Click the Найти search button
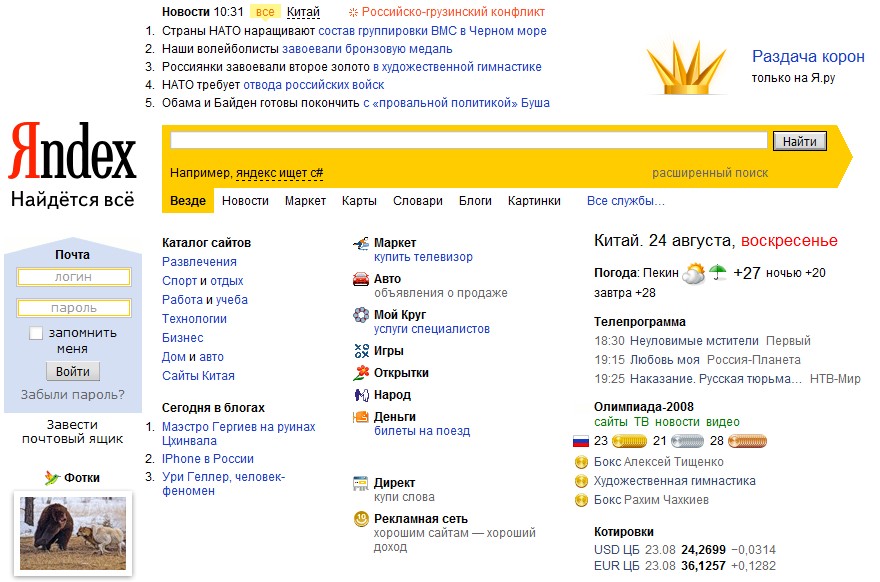Image resolution: width=880 pixels, height=582 pixels. (799, 141)
